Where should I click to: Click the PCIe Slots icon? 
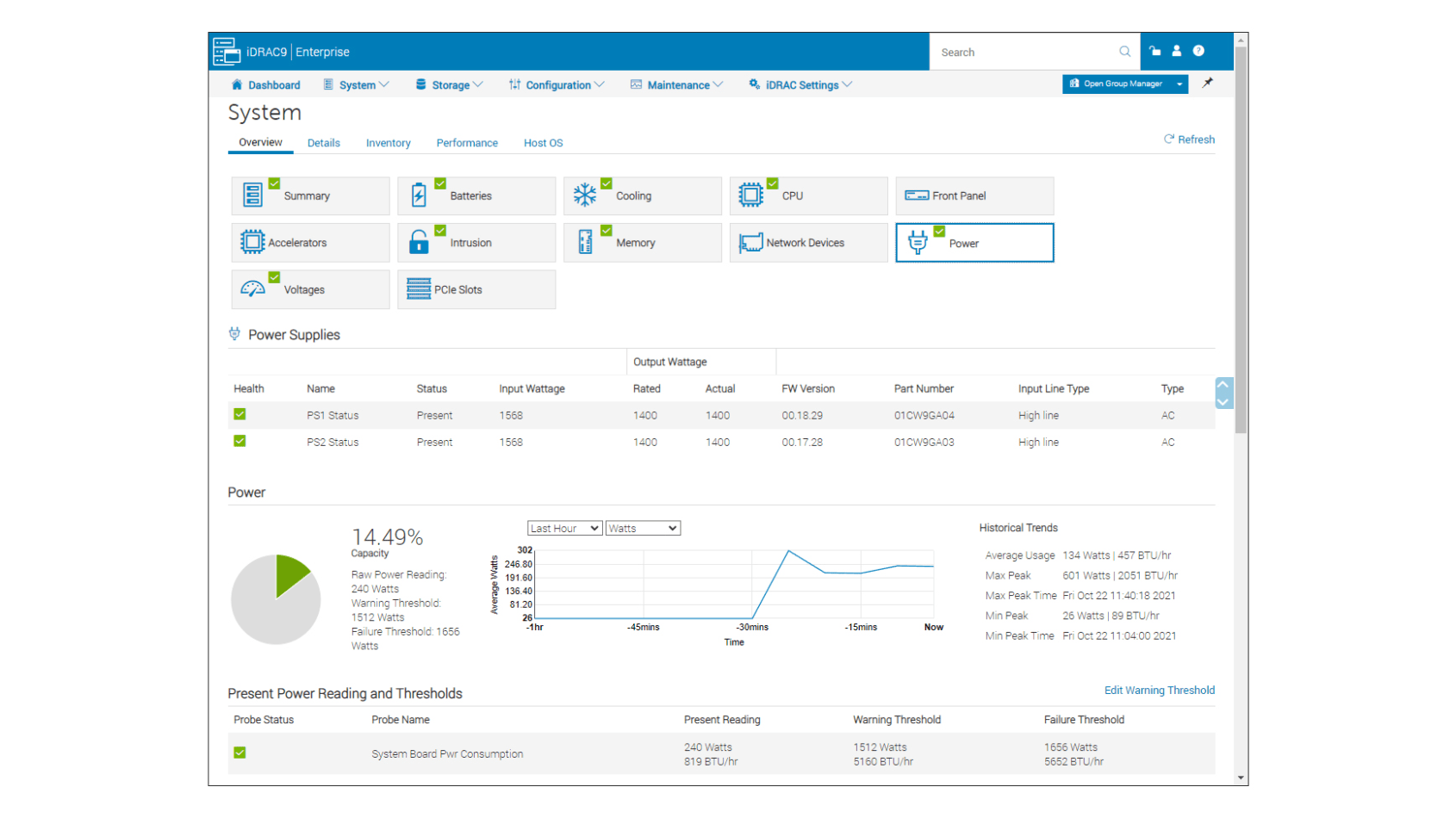[x=420, y=288]
